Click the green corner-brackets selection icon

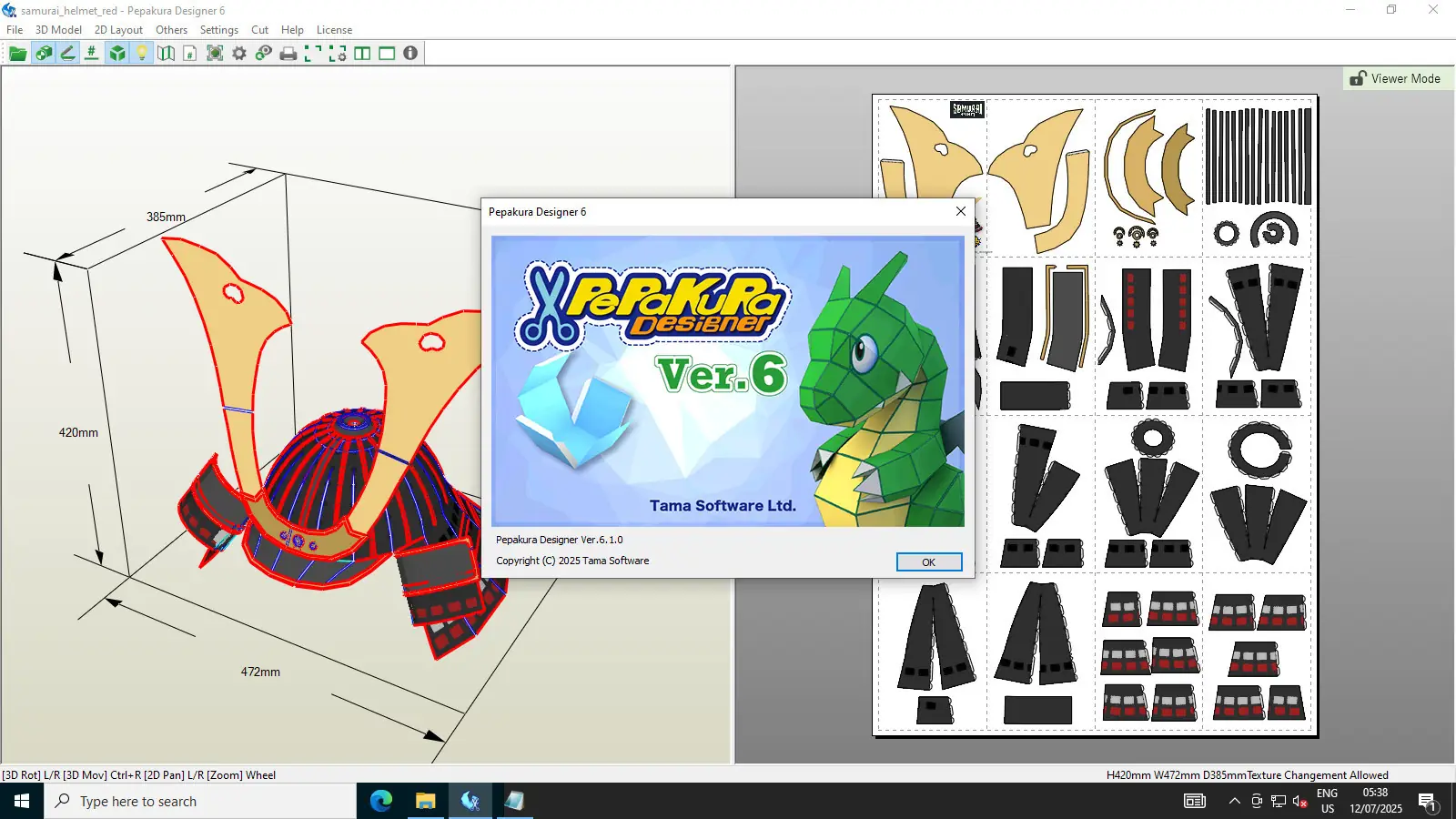[313, 54]
